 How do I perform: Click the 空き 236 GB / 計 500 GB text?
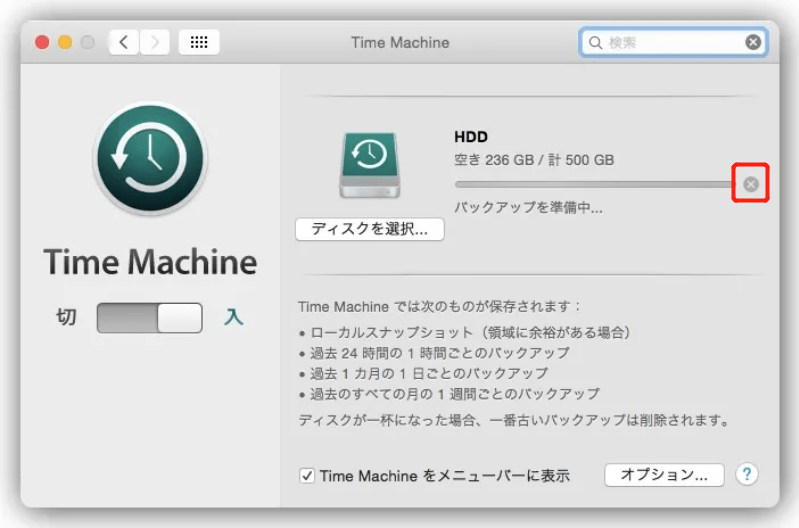(x=534, y=160)
